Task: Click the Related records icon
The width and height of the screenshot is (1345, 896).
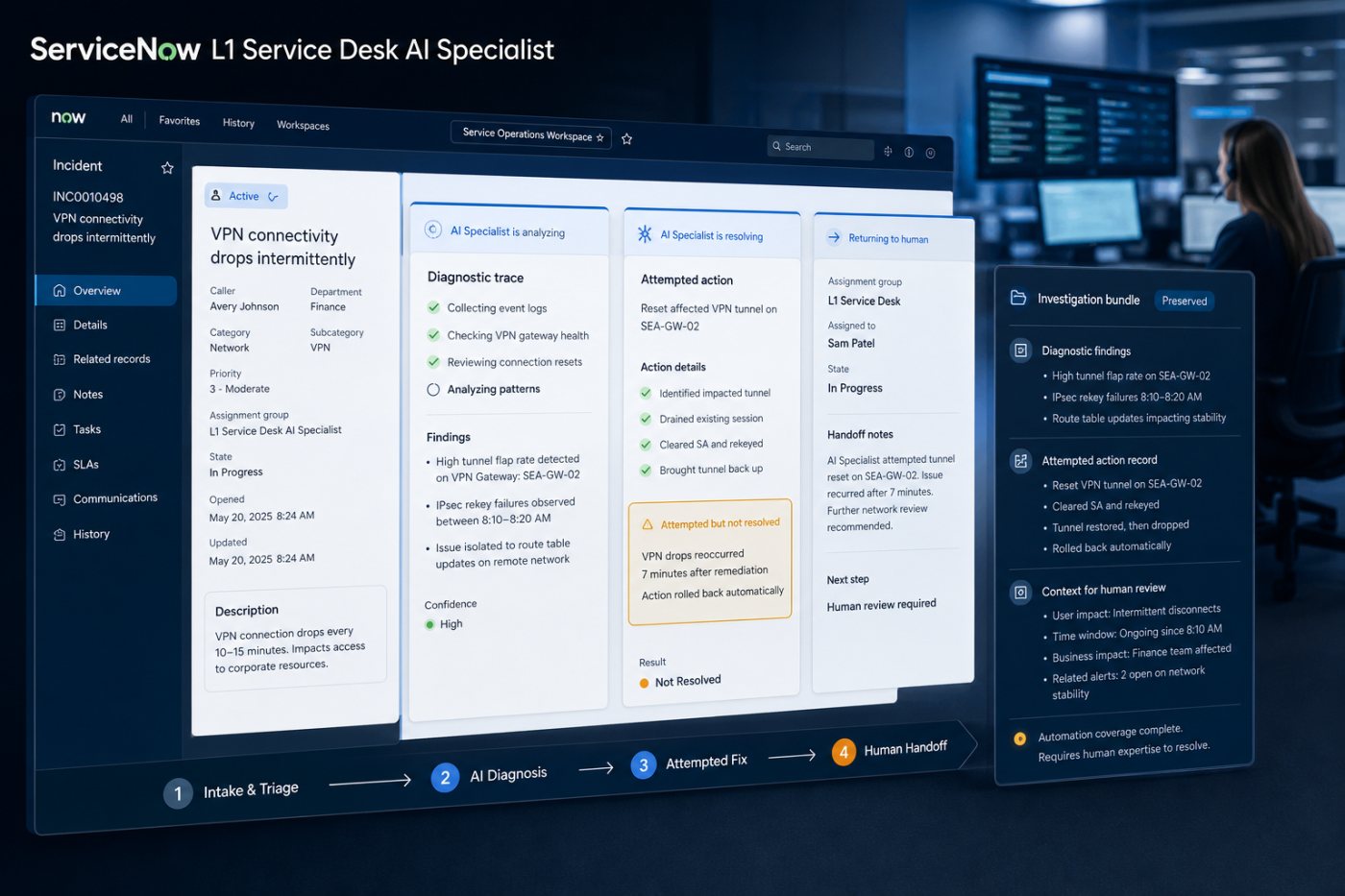Action: (60, 359)
